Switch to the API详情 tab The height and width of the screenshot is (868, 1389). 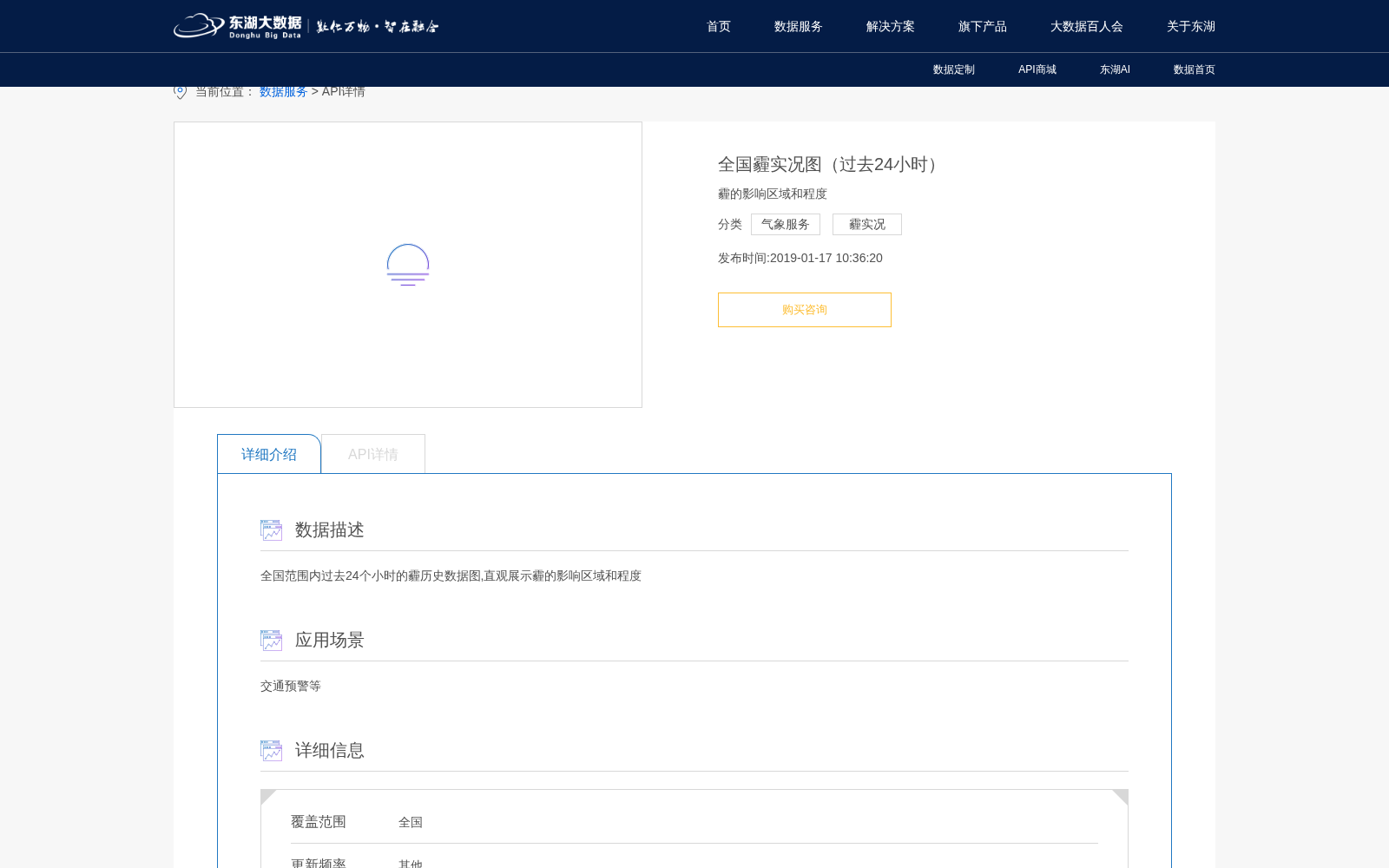coord(373,454)
